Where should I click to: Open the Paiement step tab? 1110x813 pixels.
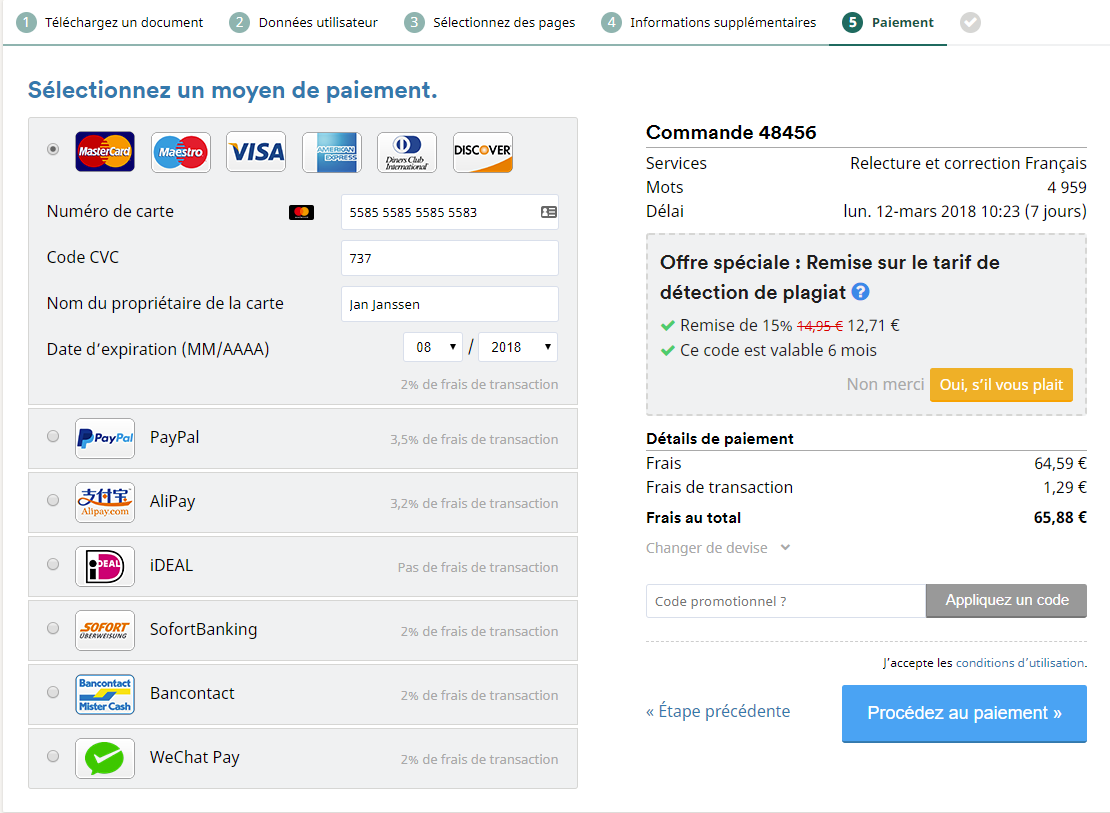[x=888, y=23]
